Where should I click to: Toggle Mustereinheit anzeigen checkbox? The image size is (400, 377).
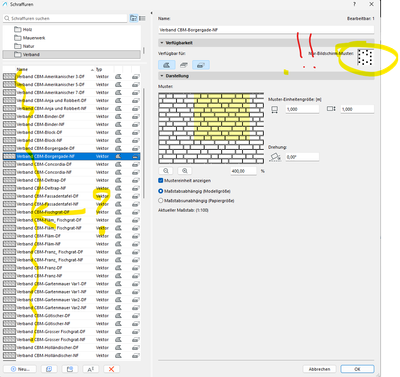161,180
